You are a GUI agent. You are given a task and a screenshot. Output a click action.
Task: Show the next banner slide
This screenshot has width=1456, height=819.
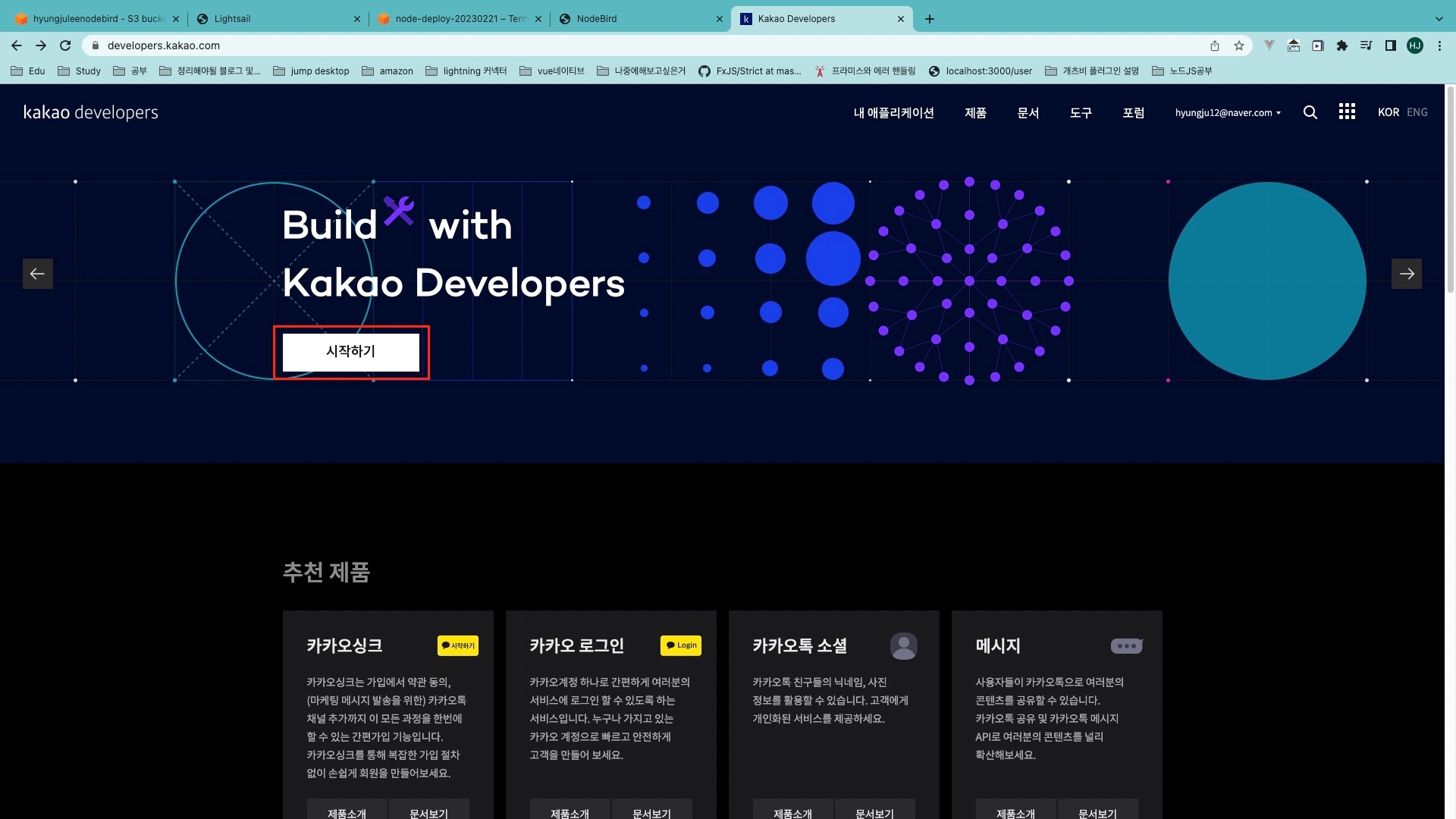1407,274
